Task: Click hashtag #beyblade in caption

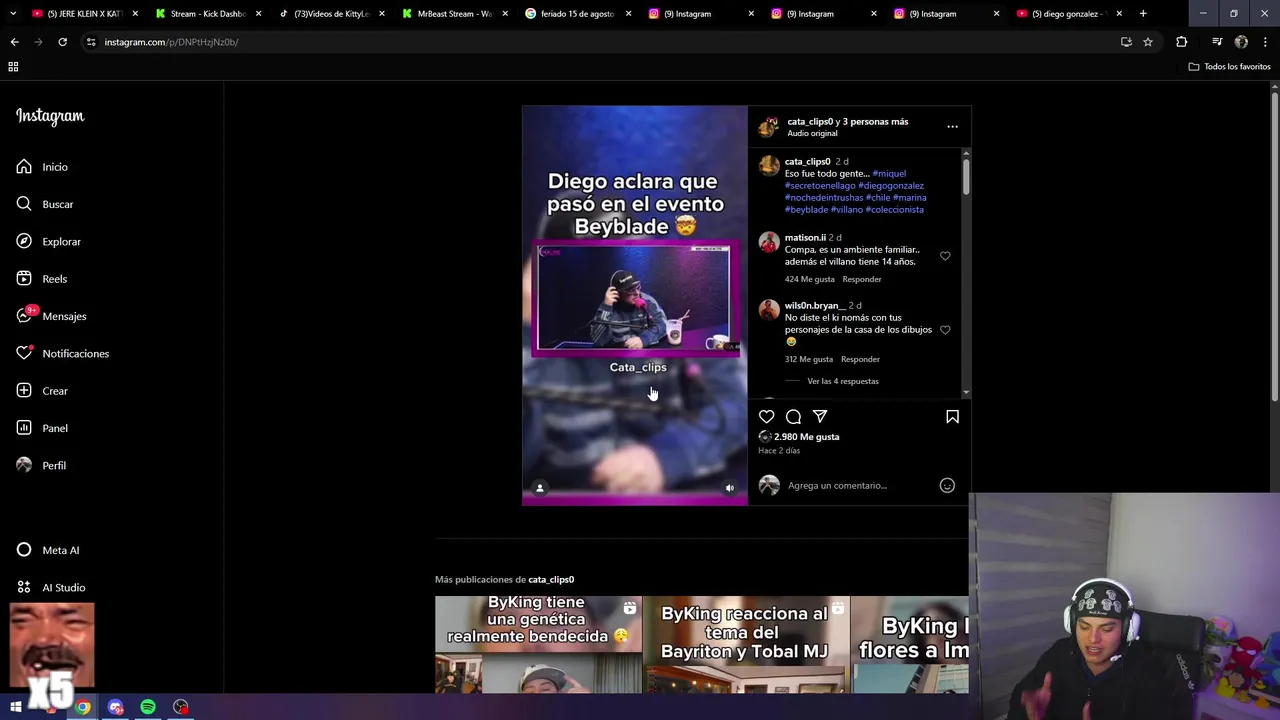Action: (806, 210)
